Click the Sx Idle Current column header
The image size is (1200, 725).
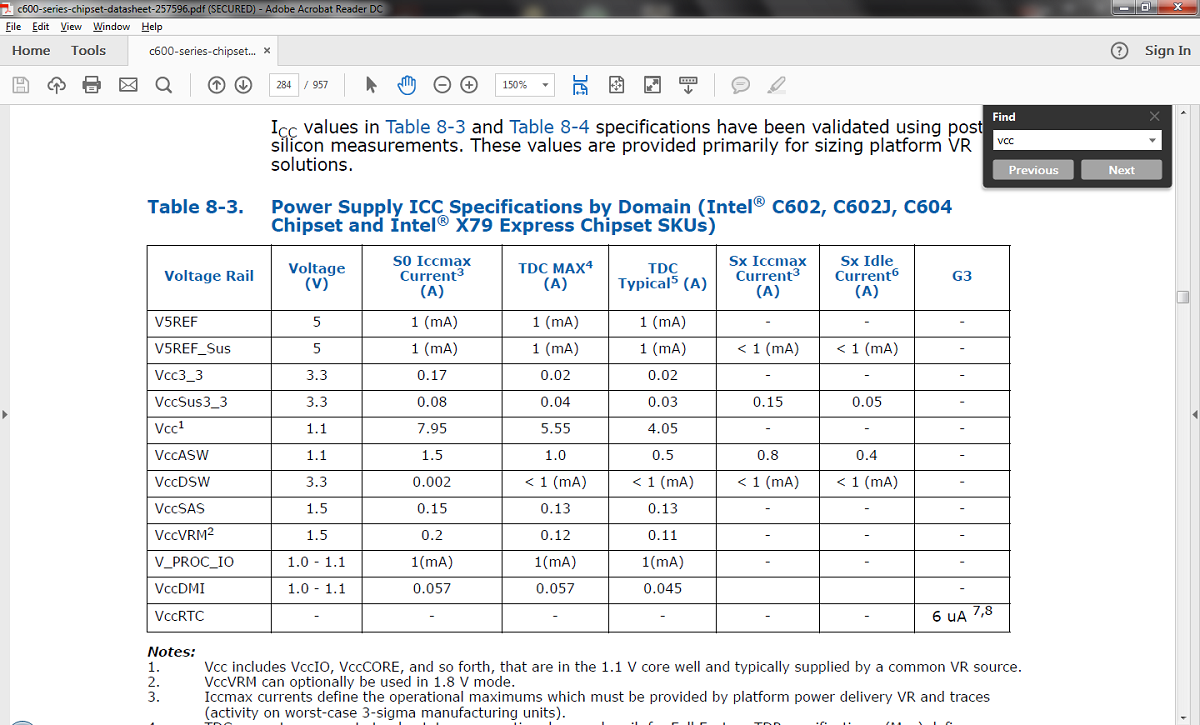click(x=867, y=276)
